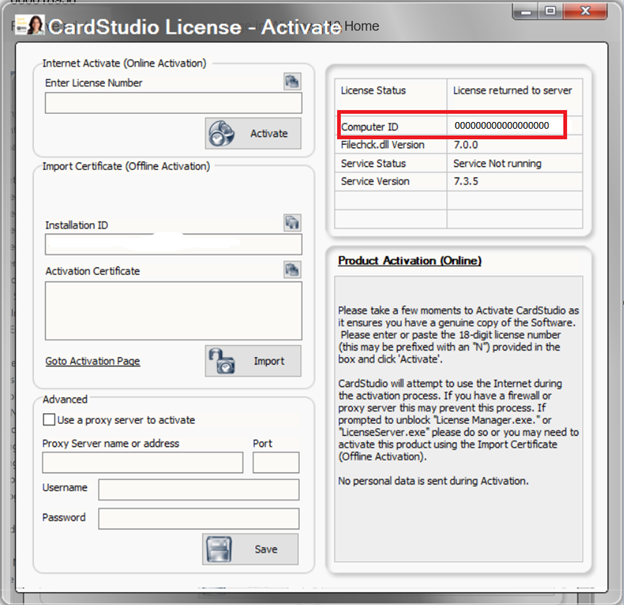
Task: Select 'License returned to server' status text
Action: (x=512, y=90)
